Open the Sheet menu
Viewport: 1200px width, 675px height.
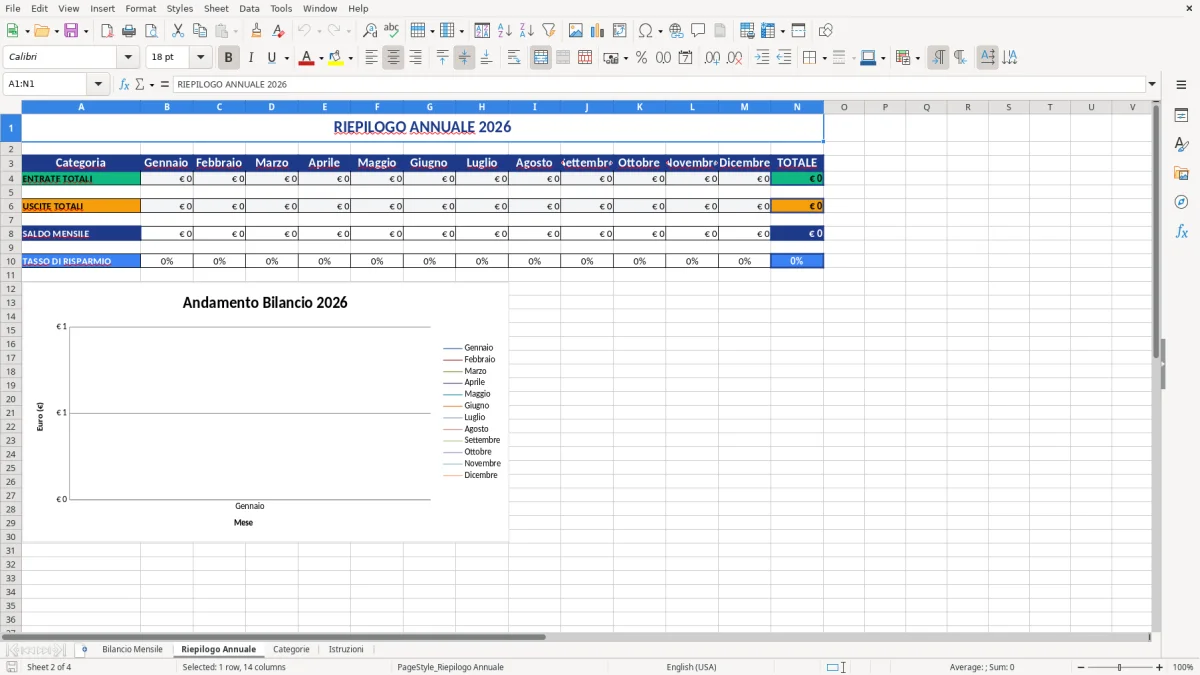[x=216, y=8]
